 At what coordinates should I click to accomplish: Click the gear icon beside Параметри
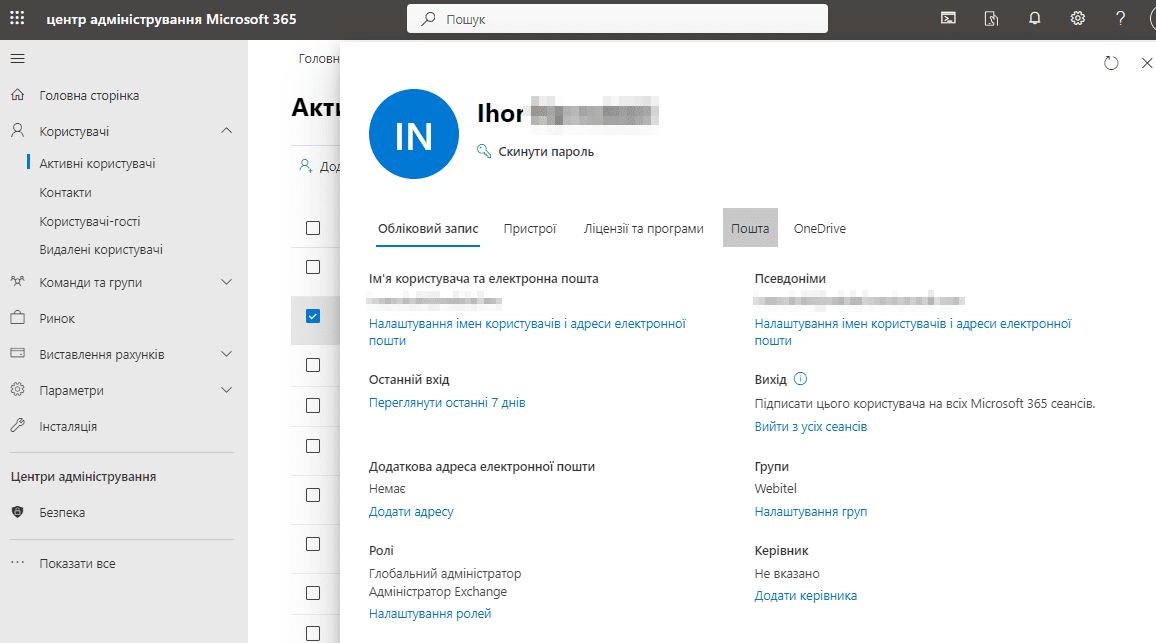coord(18,389)
